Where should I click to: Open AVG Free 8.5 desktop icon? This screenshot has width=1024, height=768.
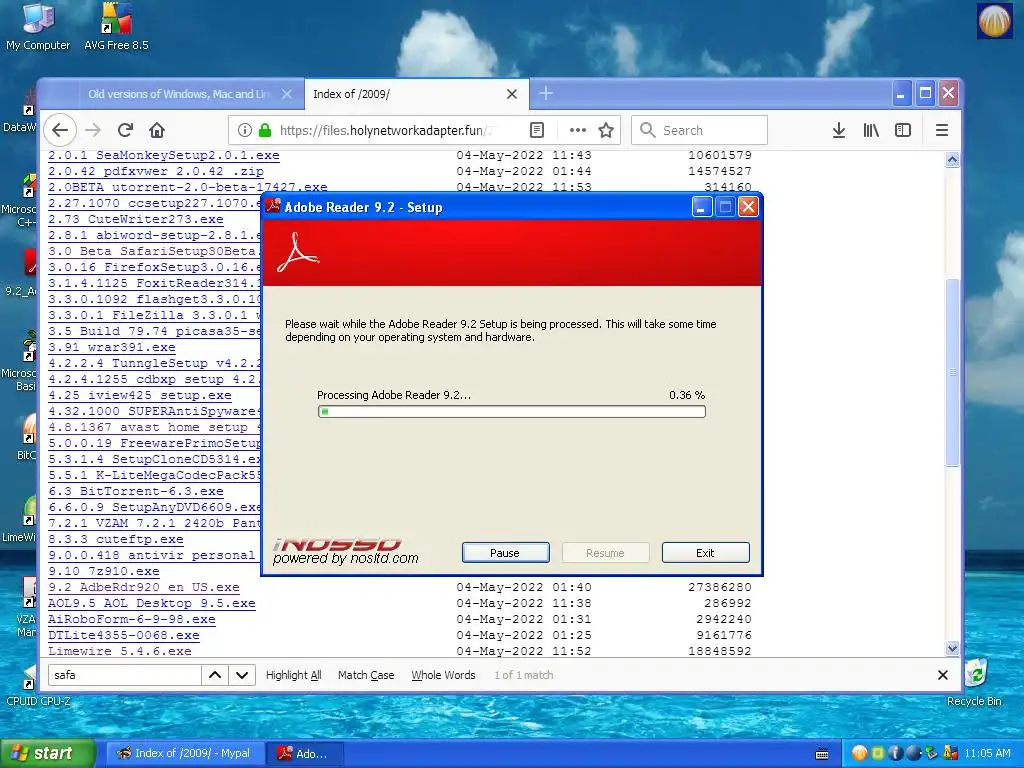[x=116, y=26]
